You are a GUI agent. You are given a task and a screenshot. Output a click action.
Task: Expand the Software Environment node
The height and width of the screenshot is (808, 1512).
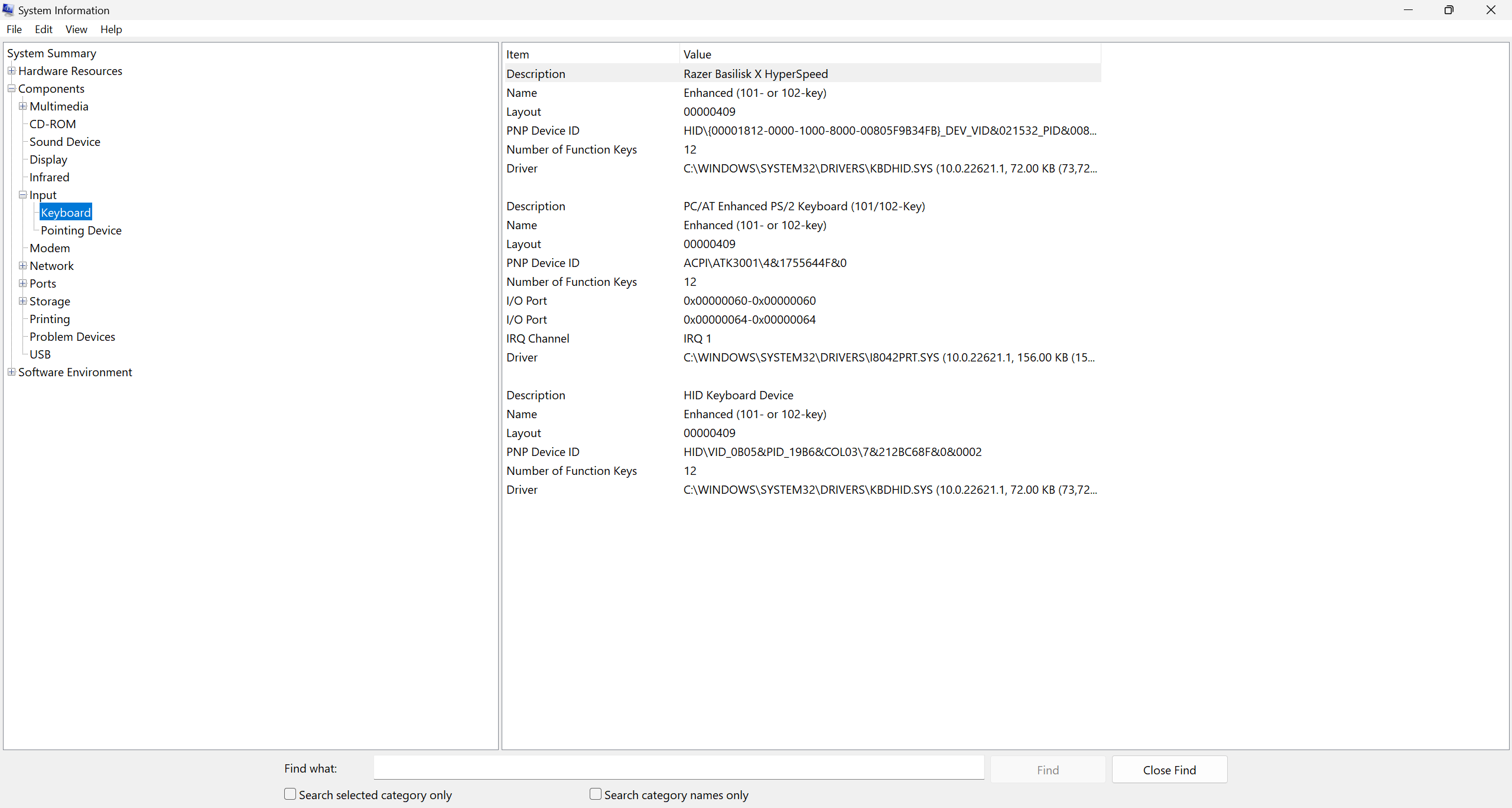(11, 372)
